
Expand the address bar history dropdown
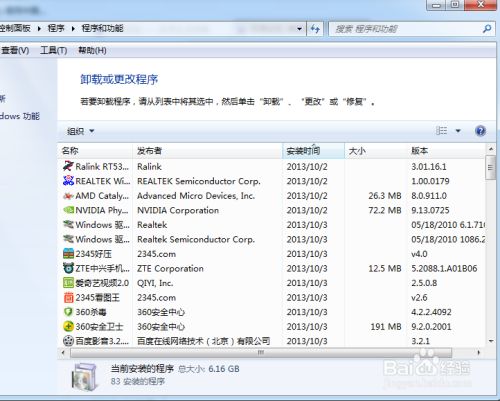299,29
